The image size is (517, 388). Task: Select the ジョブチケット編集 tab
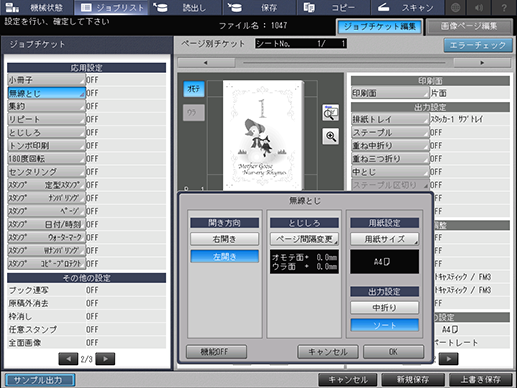click(380, 26)
